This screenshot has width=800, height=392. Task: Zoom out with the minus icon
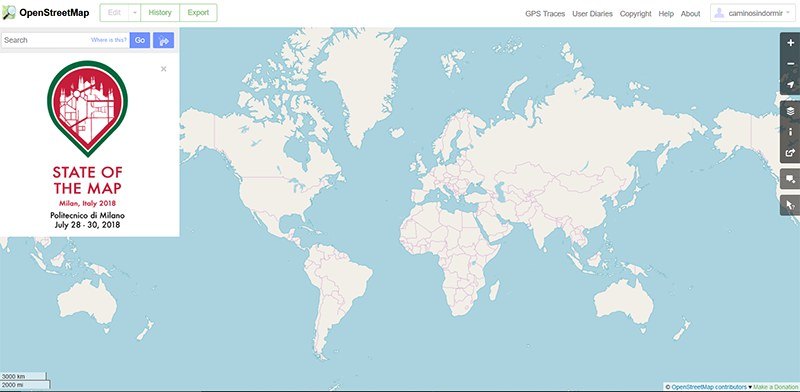tap(790, 64)
